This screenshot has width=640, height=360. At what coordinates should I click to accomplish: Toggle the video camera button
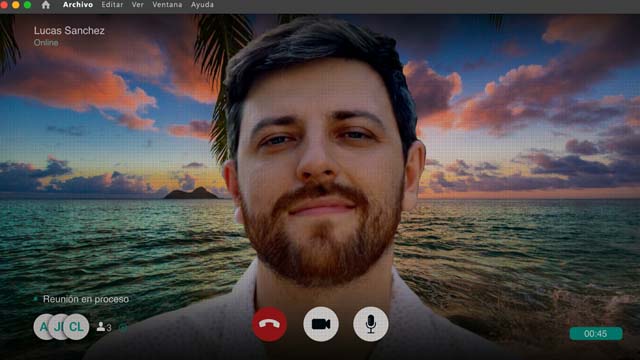coord(321,324)
